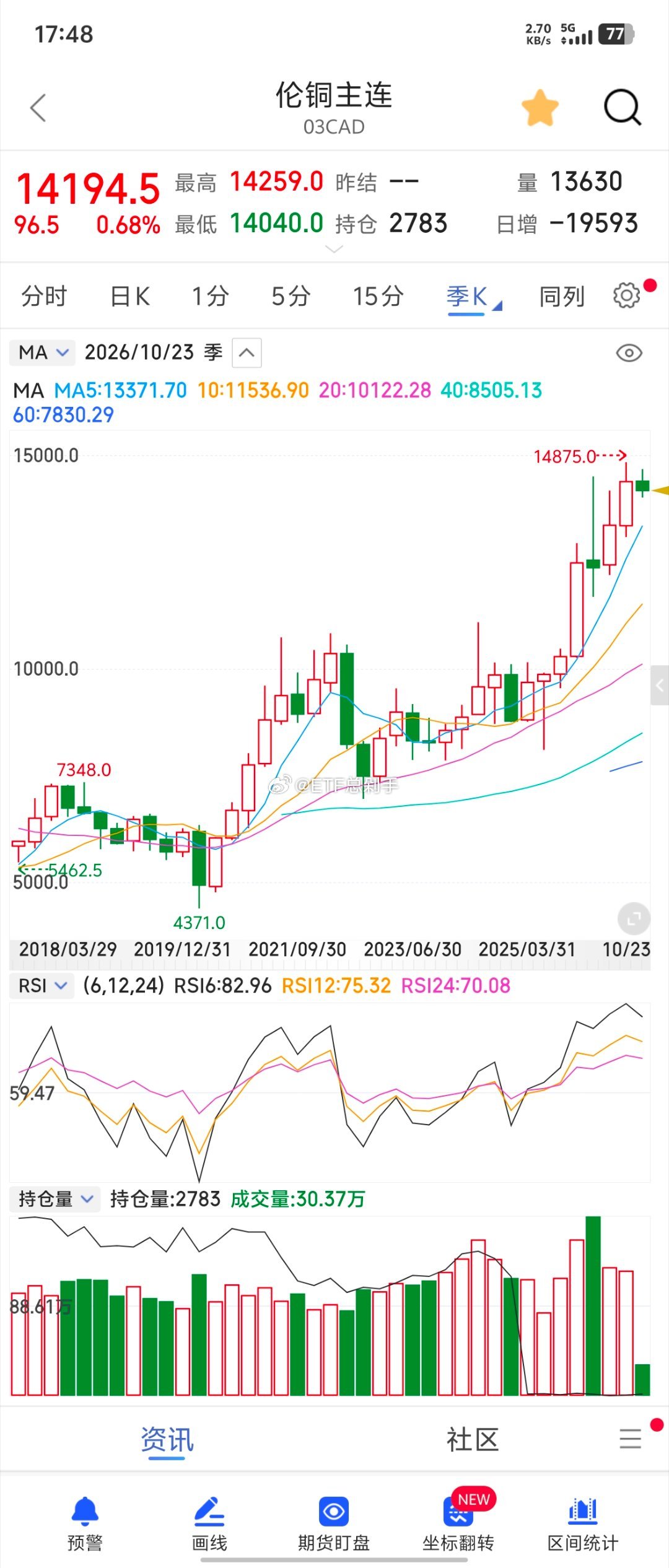Select the 5分 chart tab
669x1568 pixels.
pos(291,296)
